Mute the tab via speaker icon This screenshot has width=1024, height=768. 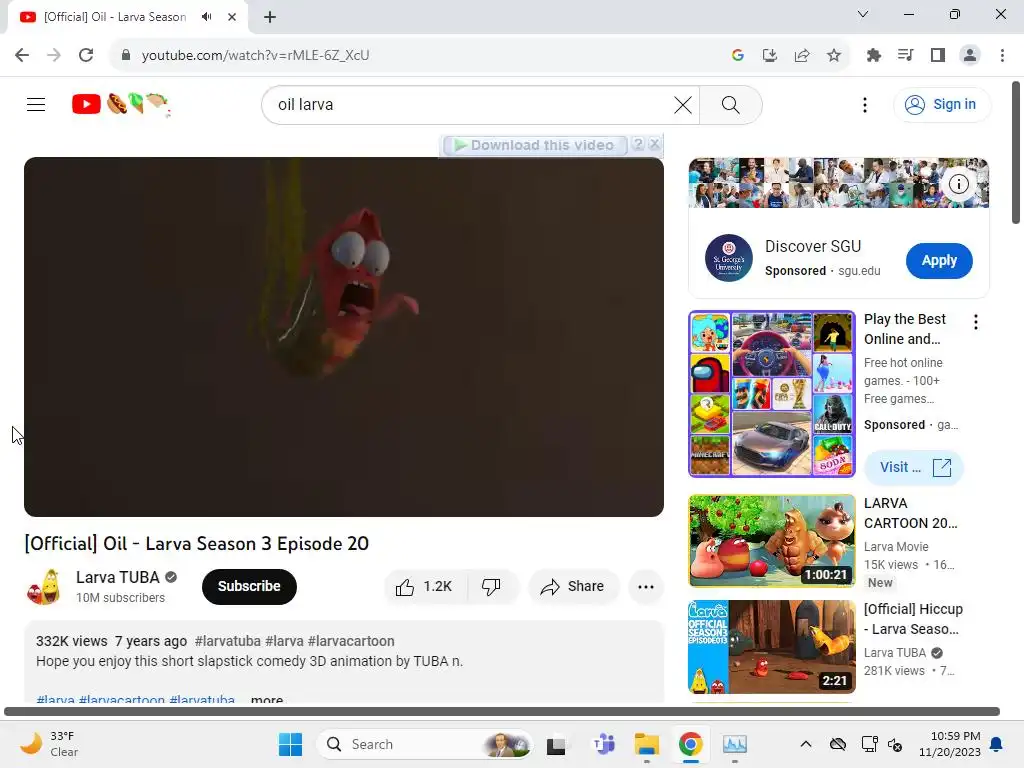[x=207, y=17]
